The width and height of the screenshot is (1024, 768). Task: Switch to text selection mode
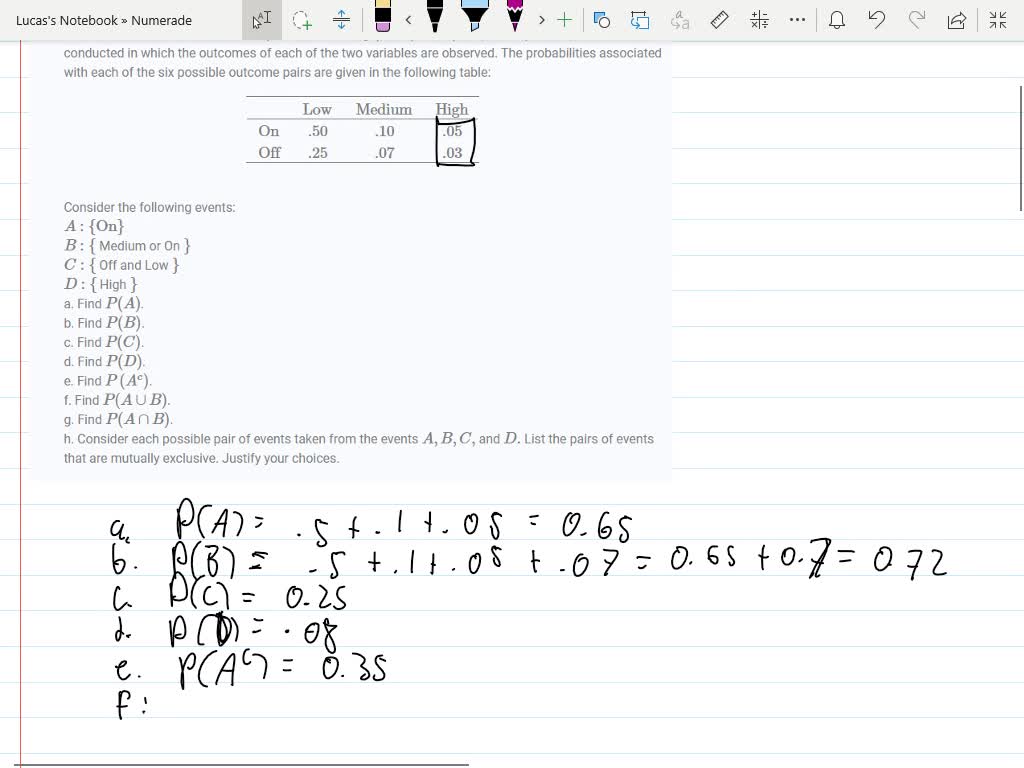261,20
